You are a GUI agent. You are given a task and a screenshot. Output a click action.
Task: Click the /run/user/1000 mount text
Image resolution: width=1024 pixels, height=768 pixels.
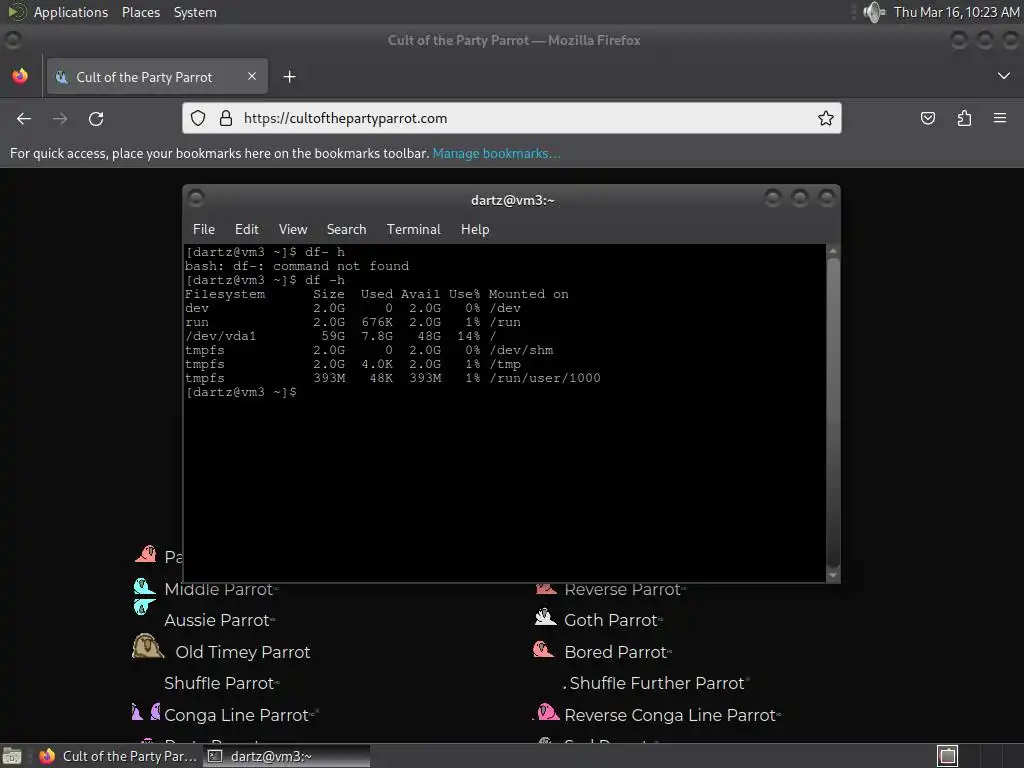point(545,378)
